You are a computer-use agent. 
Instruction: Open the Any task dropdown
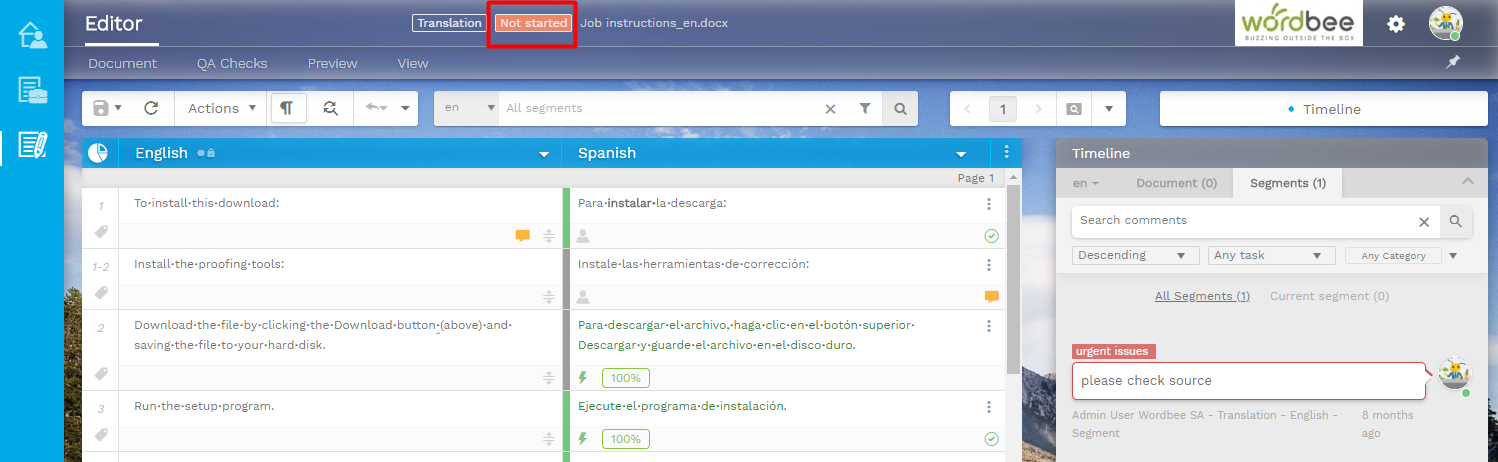tap(1271, 255)
